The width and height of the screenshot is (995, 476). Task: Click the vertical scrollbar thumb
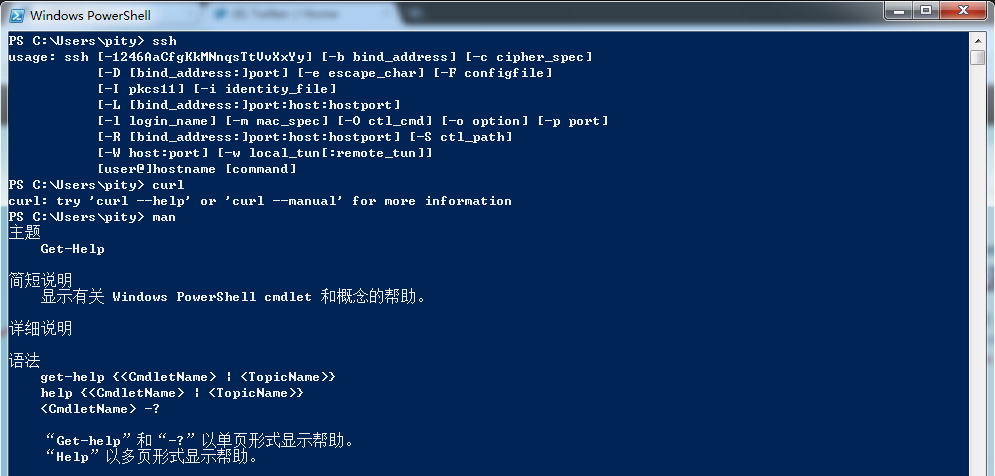point(978,57)
